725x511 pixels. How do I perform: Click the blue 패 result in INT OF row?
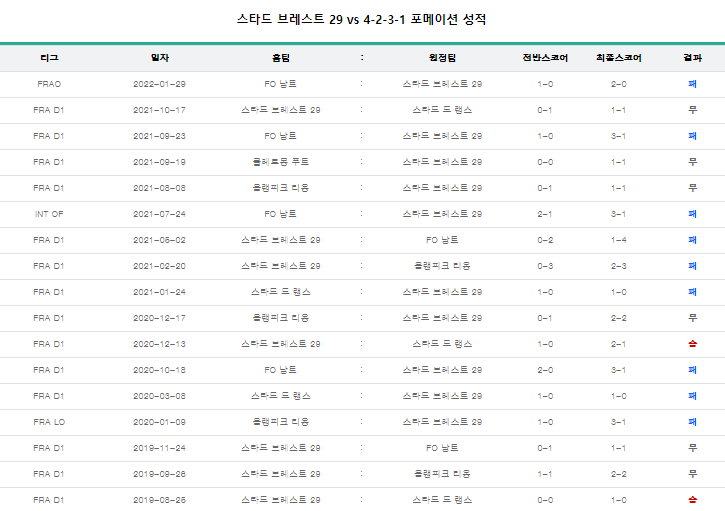coord(692,214)
